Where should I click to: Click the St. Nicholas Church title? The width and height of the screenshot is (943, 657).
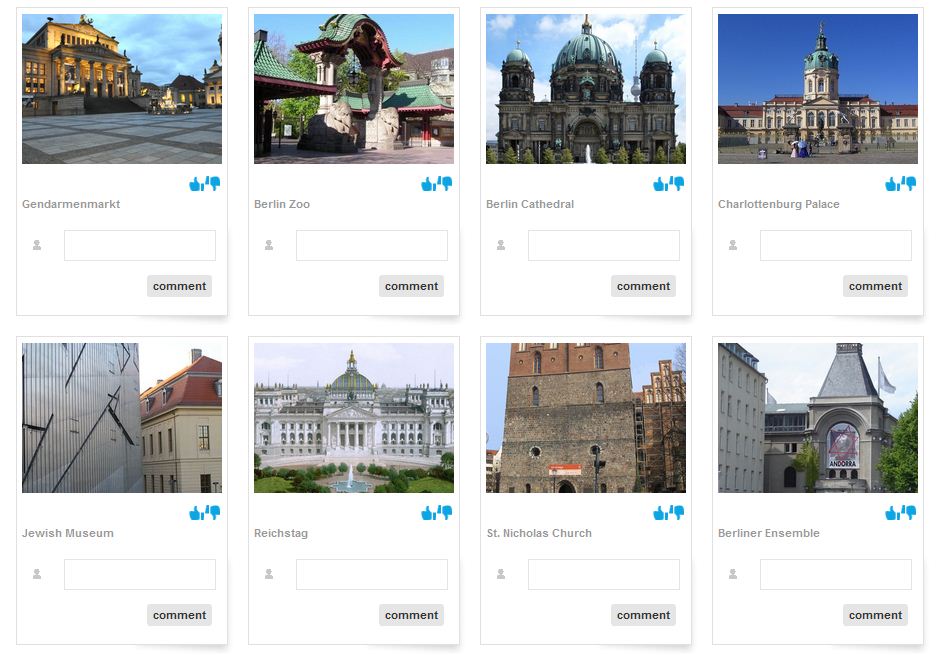coord(539,533)
